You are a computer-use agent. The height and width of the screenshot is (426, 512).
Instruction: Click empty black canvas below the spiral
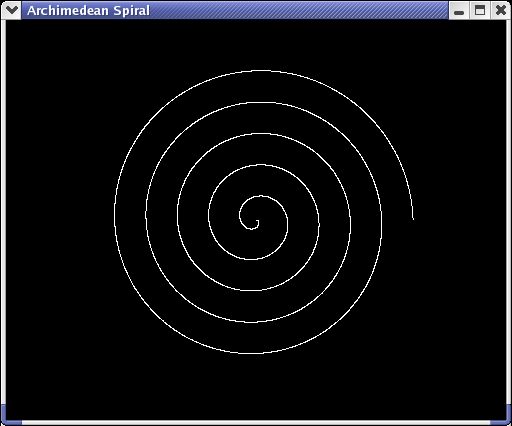(x=256, y=387)
